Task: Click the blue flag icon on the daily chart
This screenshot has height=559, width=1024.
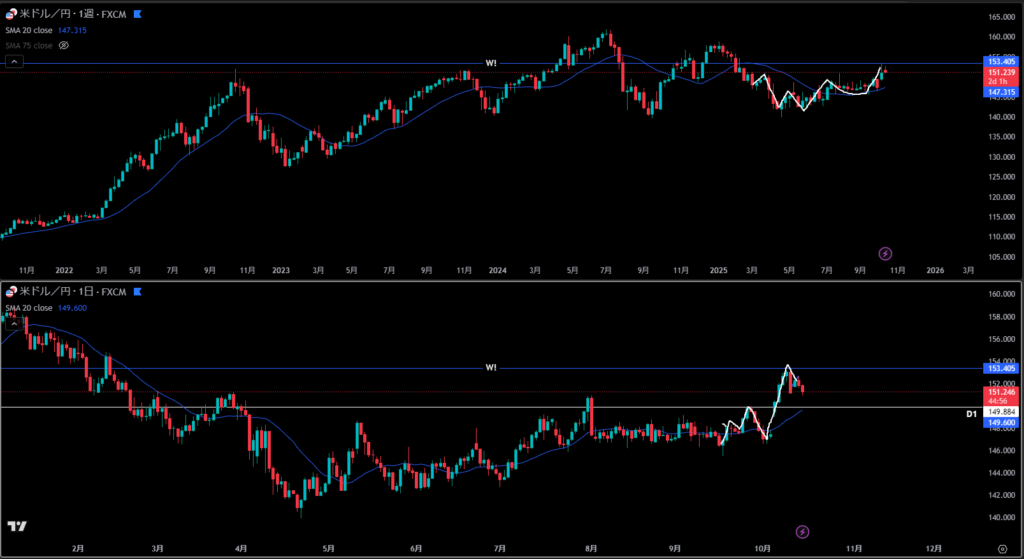Action: pyautogui.click(x=137, y=292)
